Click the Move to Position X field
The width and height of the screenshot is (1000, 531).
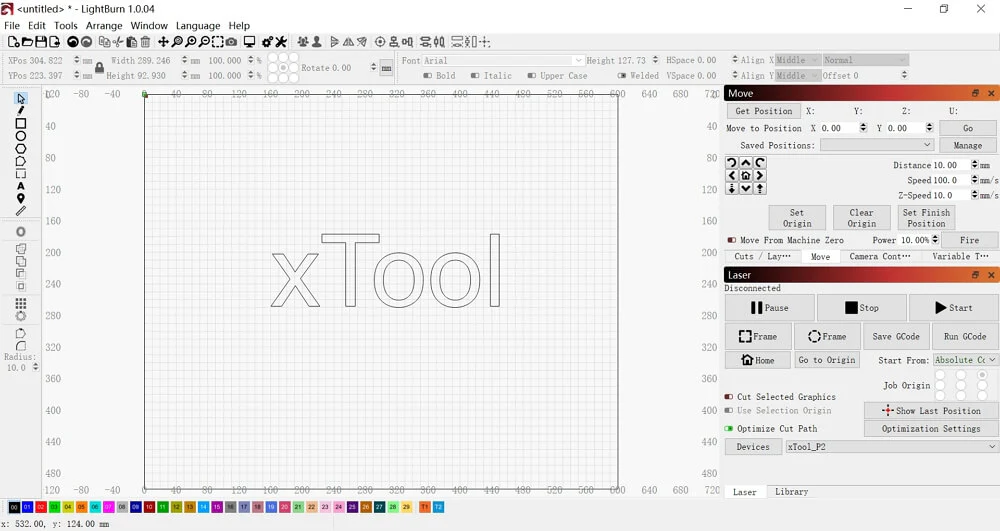pyautogui.click(x=839, y=128)
